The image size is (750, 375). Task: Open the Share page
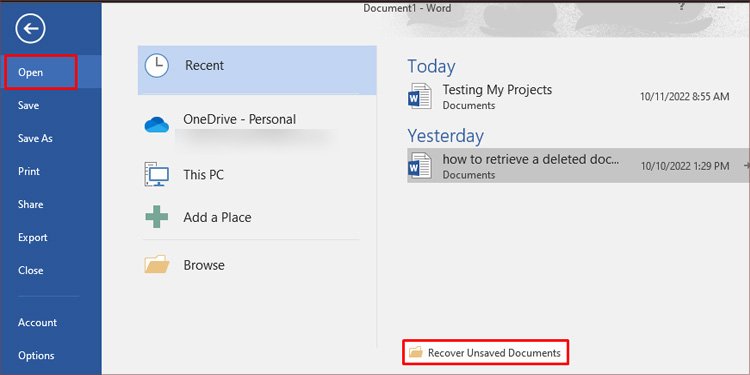coord(30,204)
